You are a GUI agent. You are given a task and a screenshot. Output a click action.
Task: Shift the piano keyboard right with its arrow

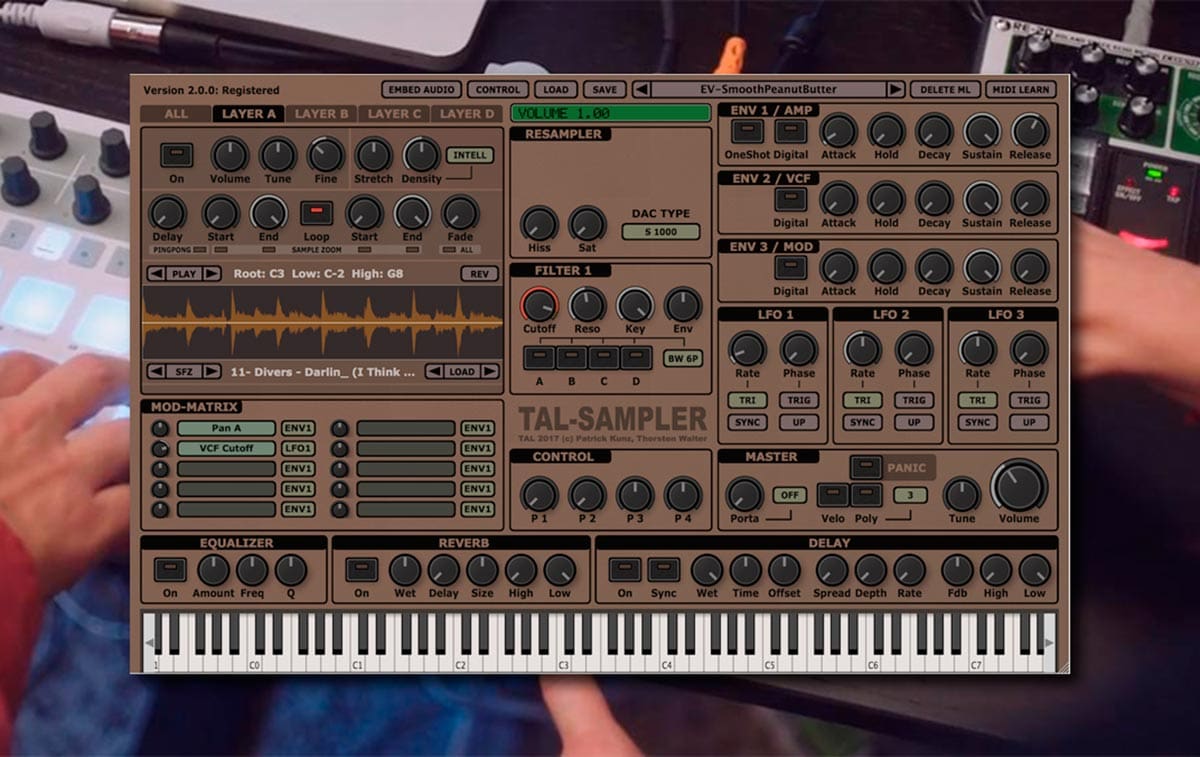pyautogui.click(x=1048, y=645)
